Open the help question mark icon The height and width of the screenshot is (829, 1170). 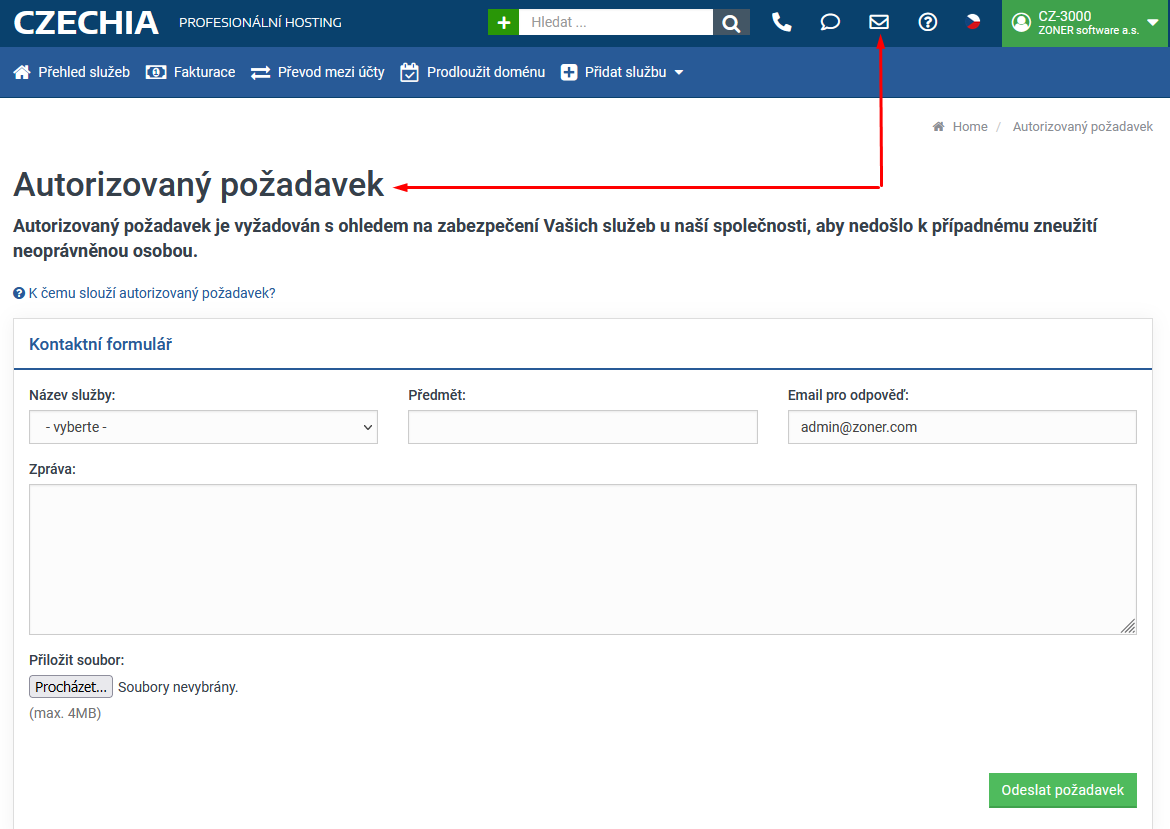927,22
